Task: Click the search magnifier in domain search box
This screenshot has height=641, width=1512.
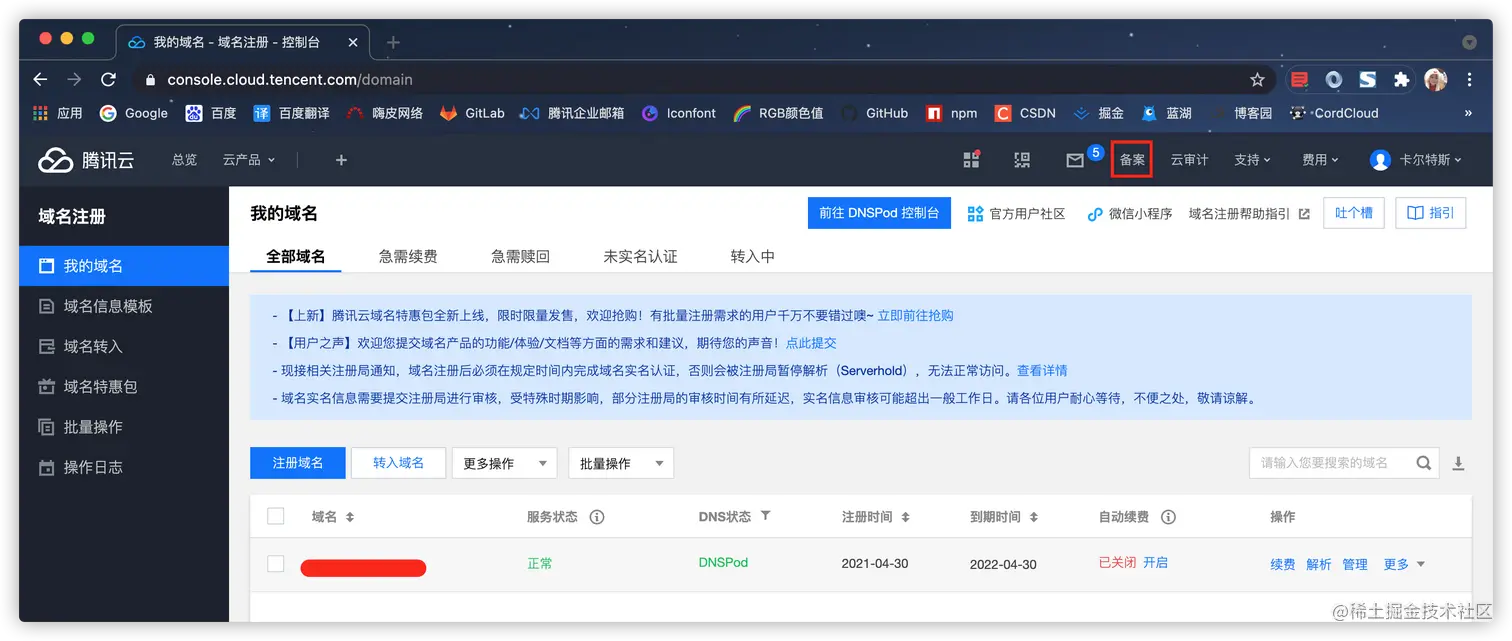Action: (1424, 463)
